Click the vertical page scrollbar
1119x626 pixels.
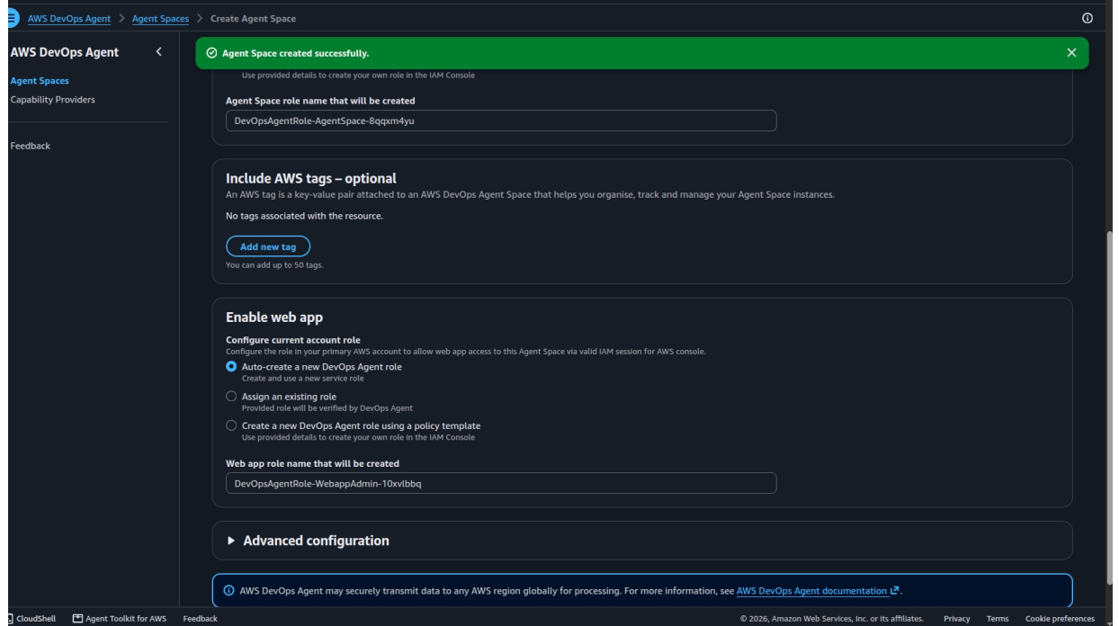click(1109, 407)
